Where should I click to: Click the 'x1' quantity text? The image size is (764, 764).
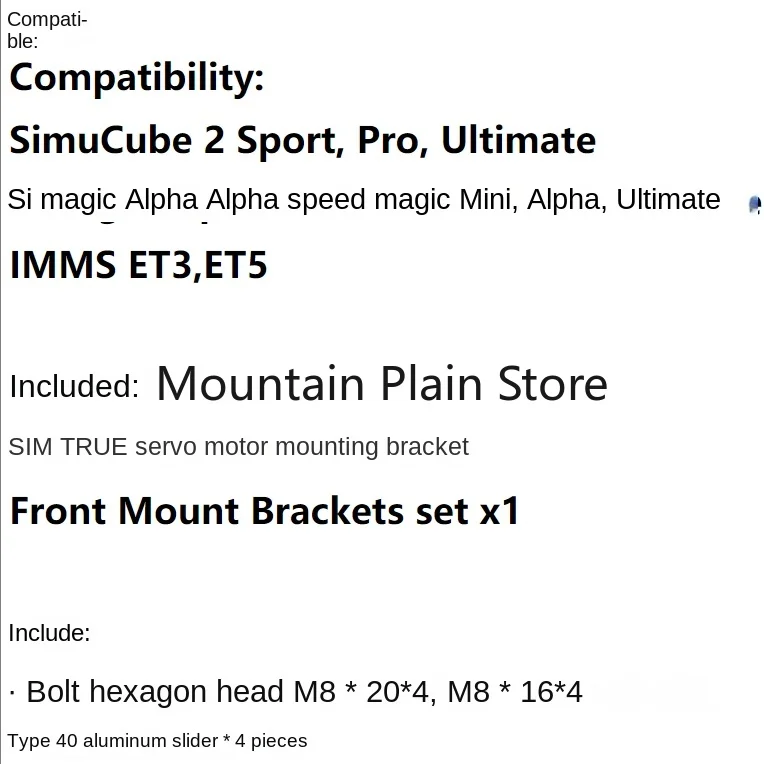(500, 512)
